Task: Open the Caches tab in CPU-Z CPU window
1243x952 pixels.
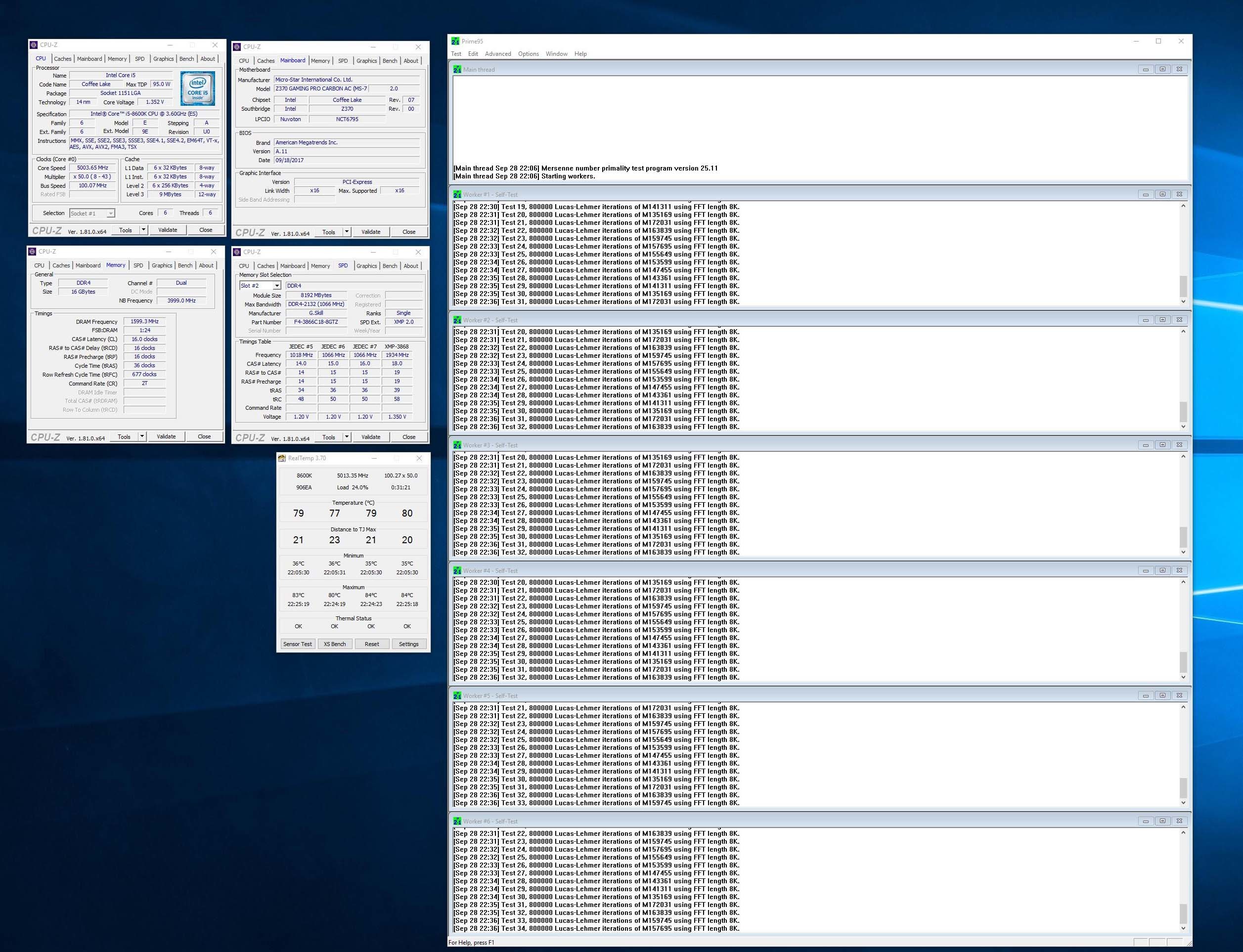Action: [62, 59]
